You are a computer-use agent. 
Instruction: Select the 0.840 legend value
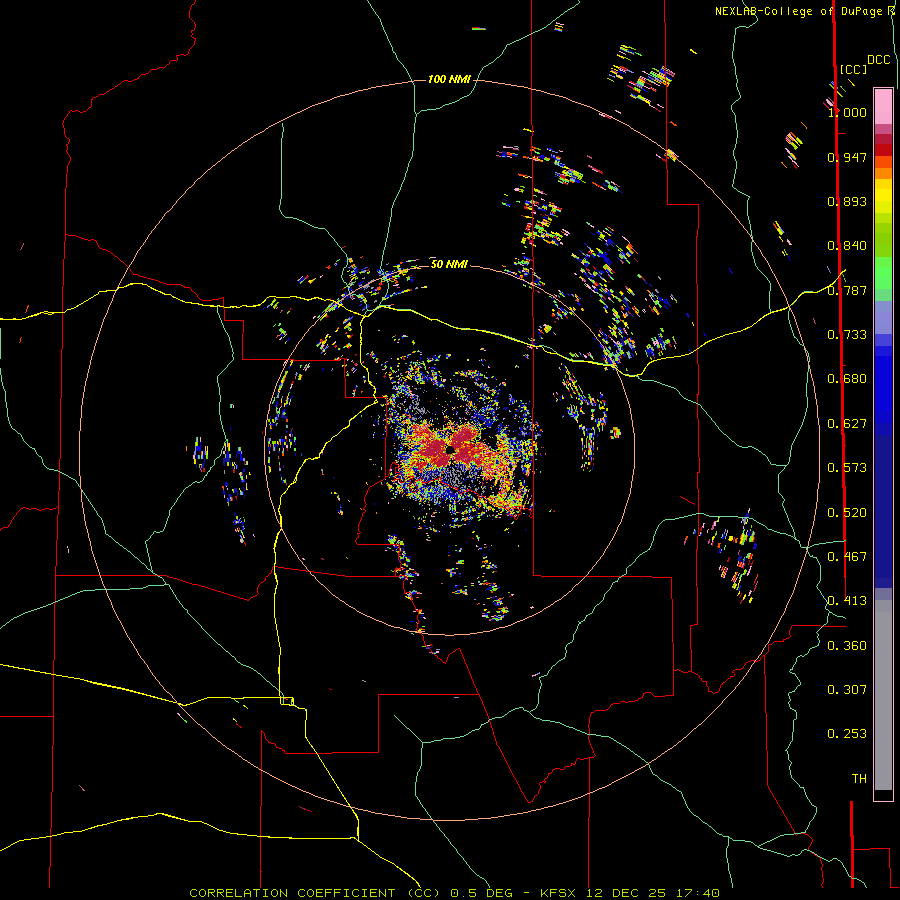tap(847, 246)
